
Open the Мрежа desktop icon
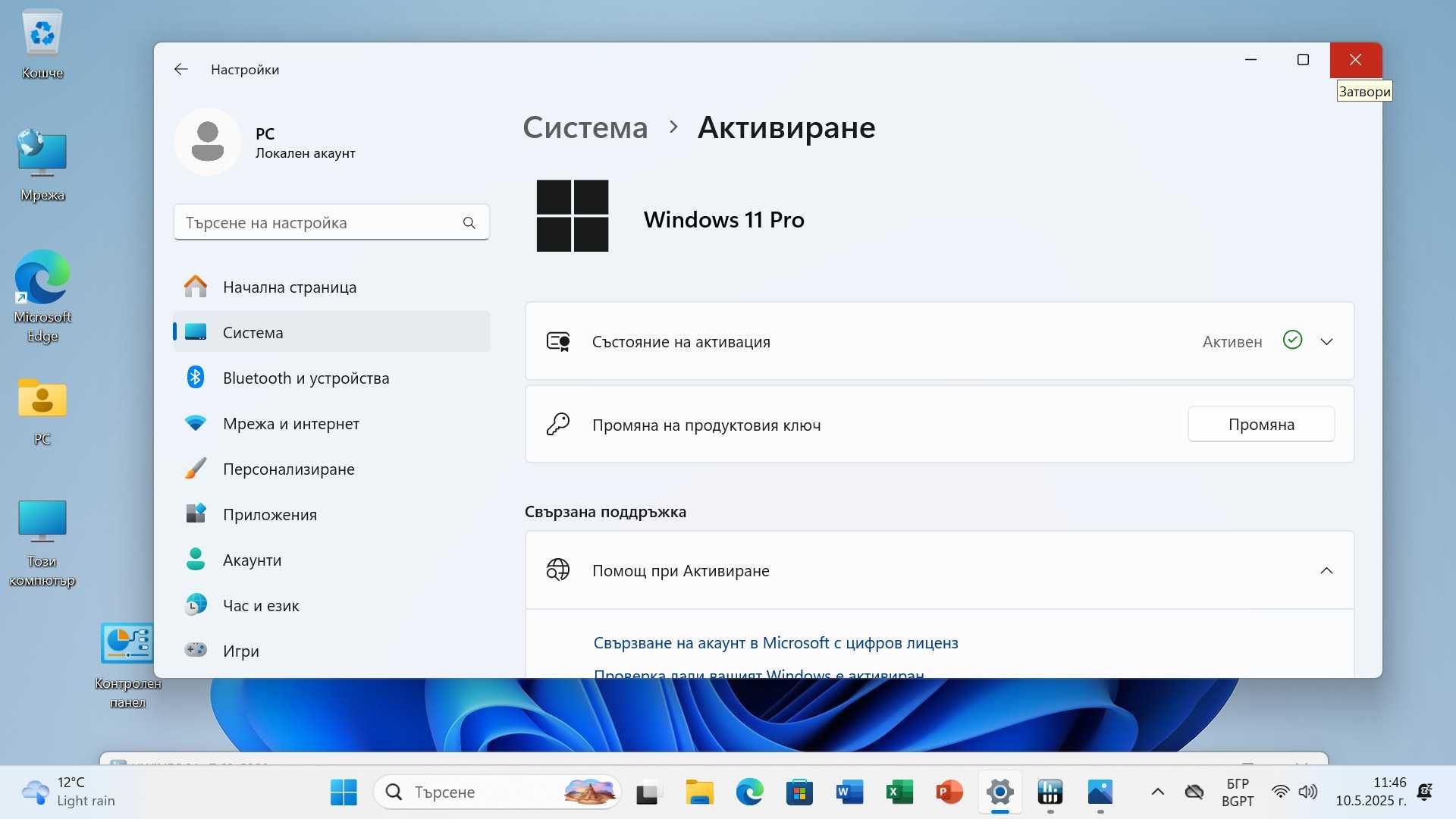tap(42, 165)
